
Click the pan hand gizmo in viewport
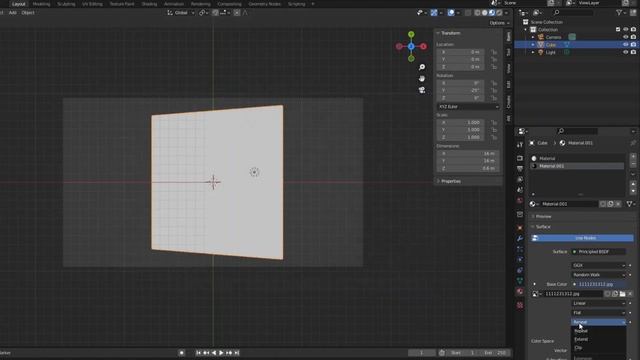click(422, 78)
